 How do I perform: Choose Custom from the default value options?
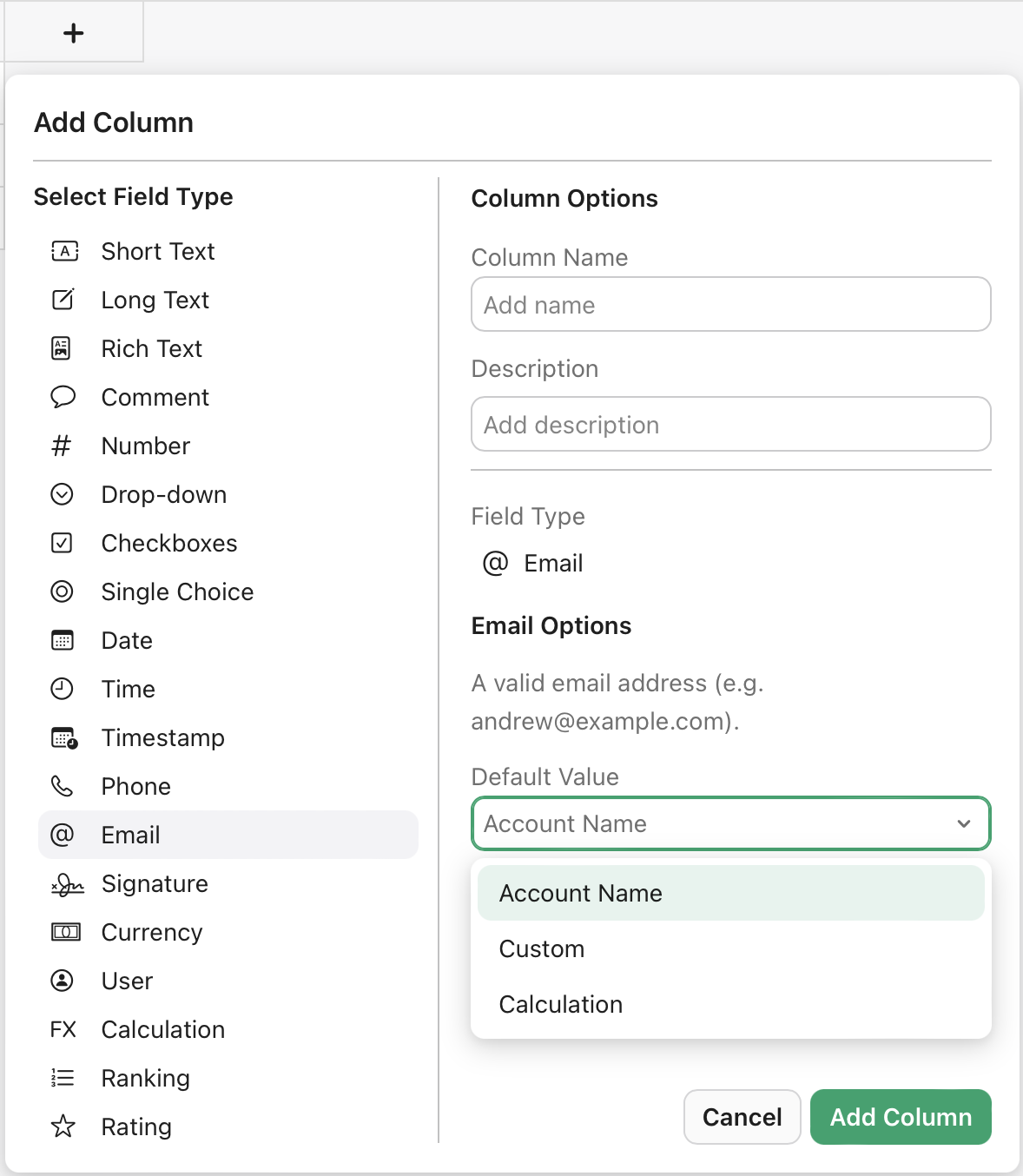tap(541, 948)
